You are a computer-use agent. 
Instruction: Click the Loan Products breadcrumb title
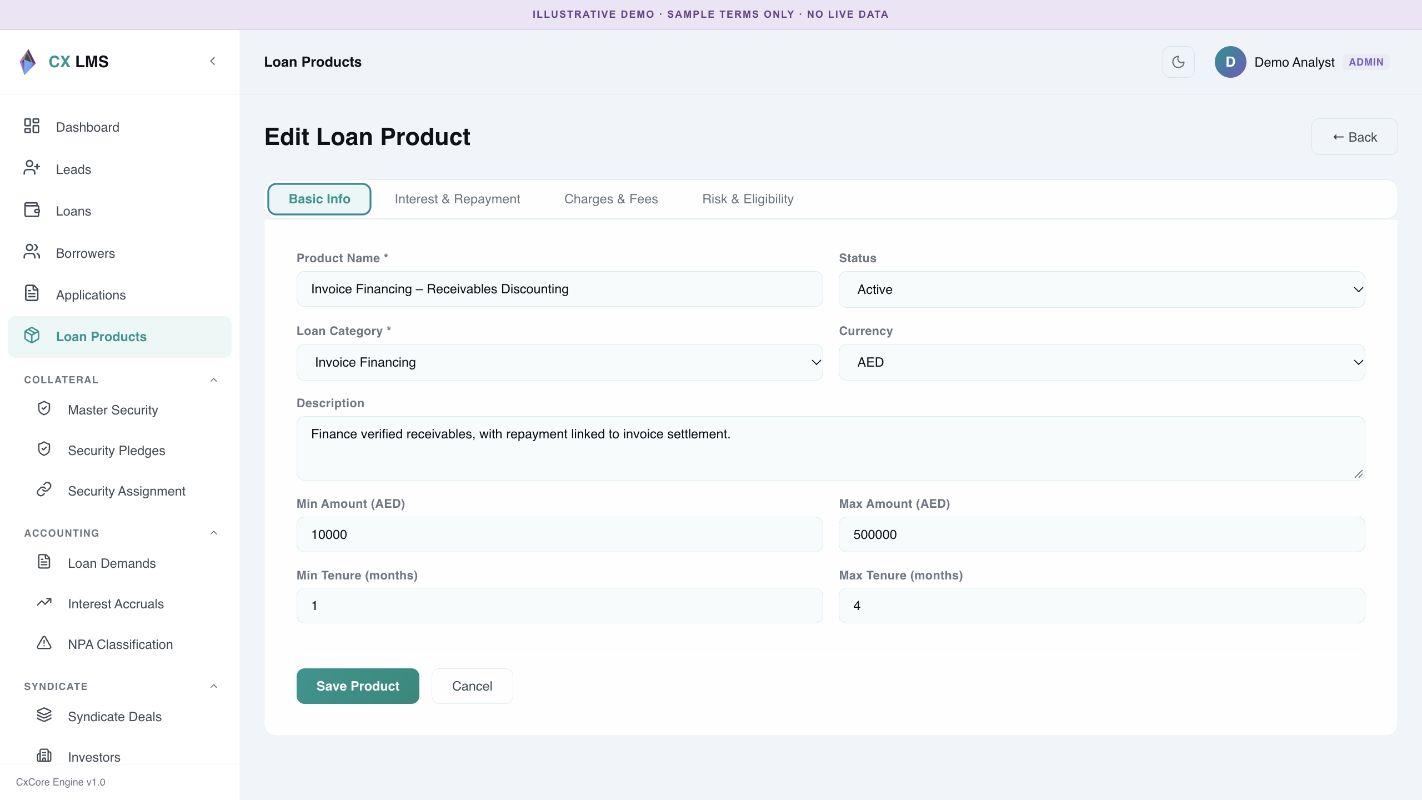tap(313, 62)
